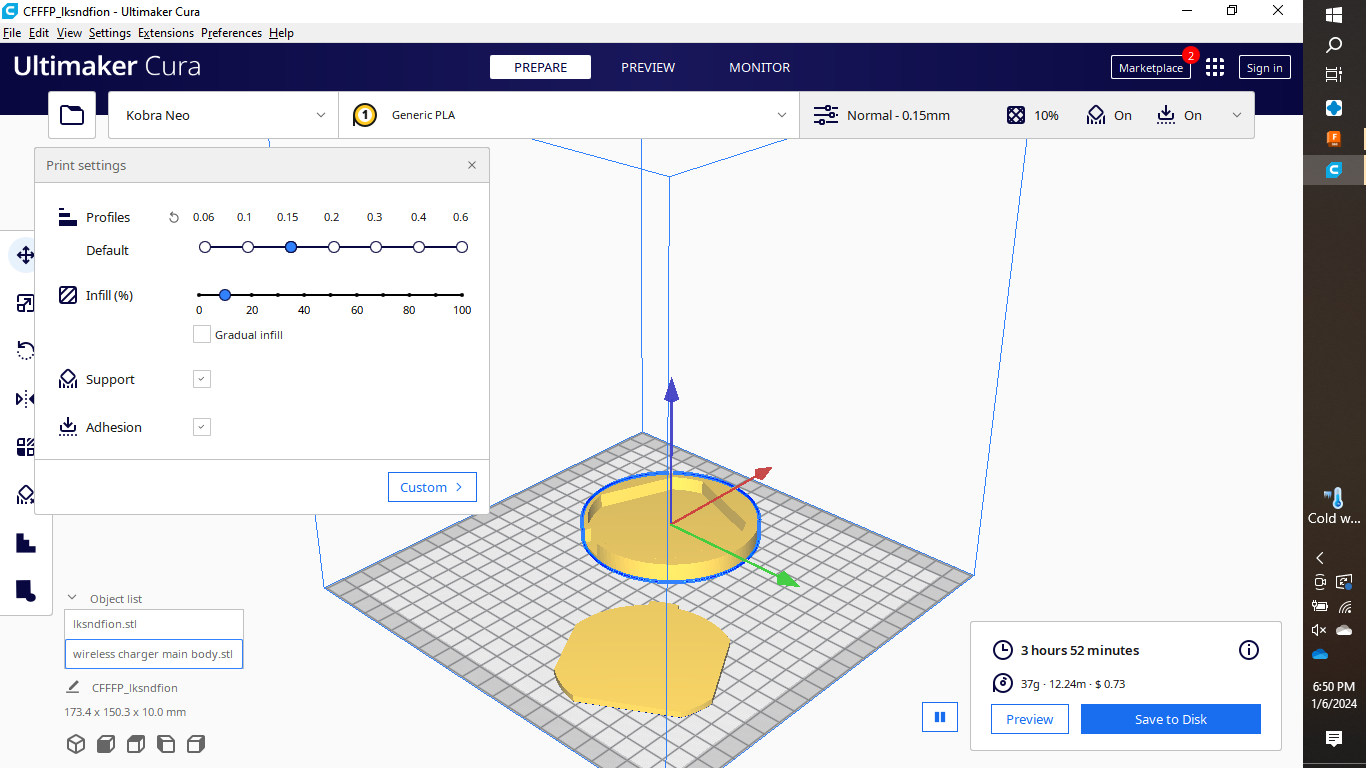Screen dimensions: 1366x768
Task: Reset profile with the undo arrow icon
Action: 174,217
